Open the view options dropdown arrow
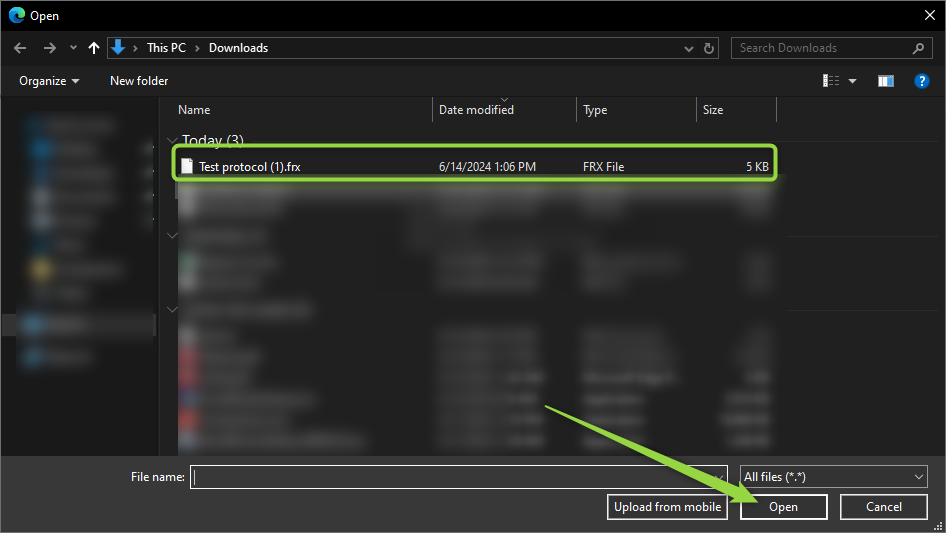This screenshot has width=946, height=533. [x=853, y=81]
